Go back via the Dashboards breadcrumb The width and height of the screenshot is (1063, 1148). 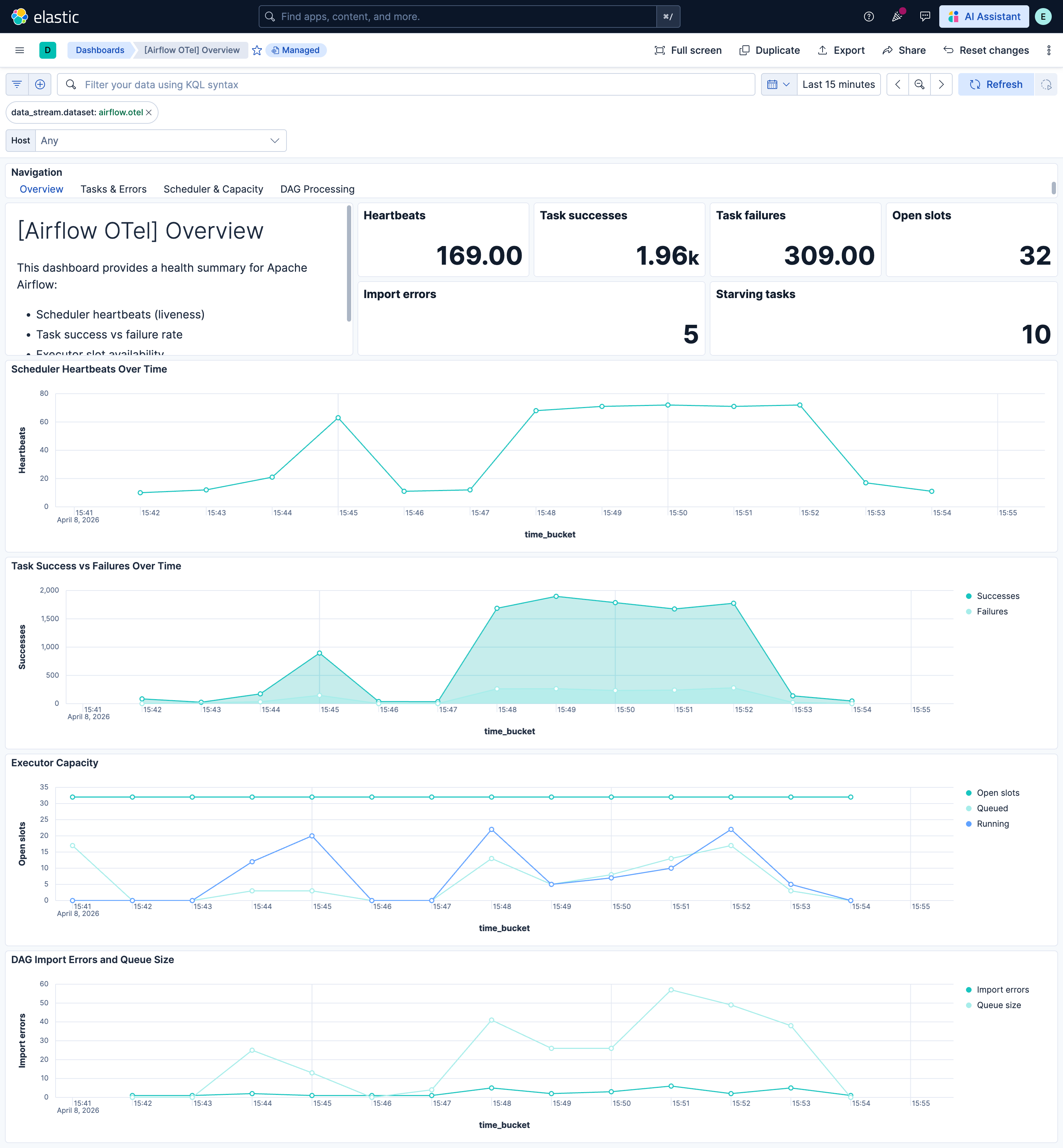(x=99, y=50)
